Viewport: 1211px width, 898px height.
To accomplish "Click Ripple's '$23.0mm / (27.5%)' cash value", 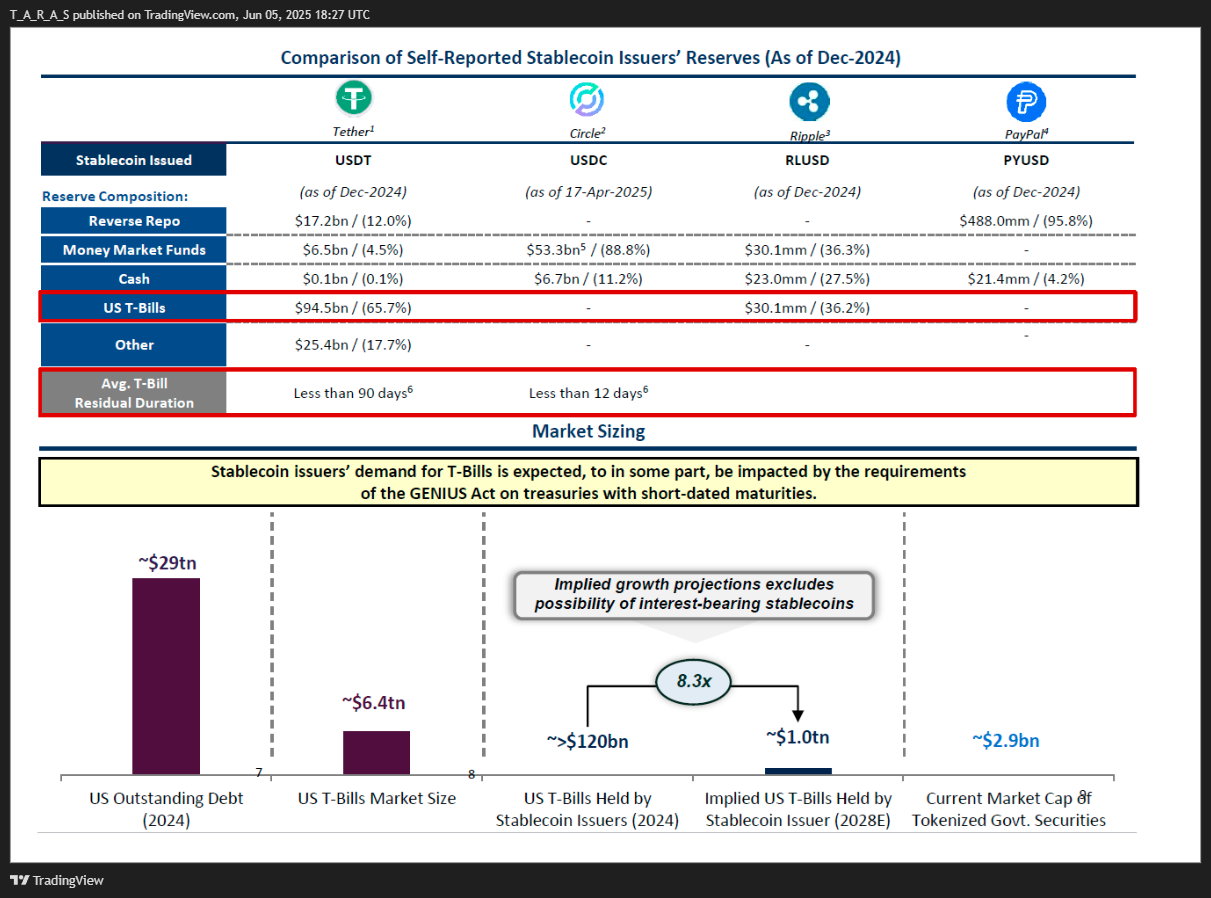I will pyautogui.click(x=807, y=279).
